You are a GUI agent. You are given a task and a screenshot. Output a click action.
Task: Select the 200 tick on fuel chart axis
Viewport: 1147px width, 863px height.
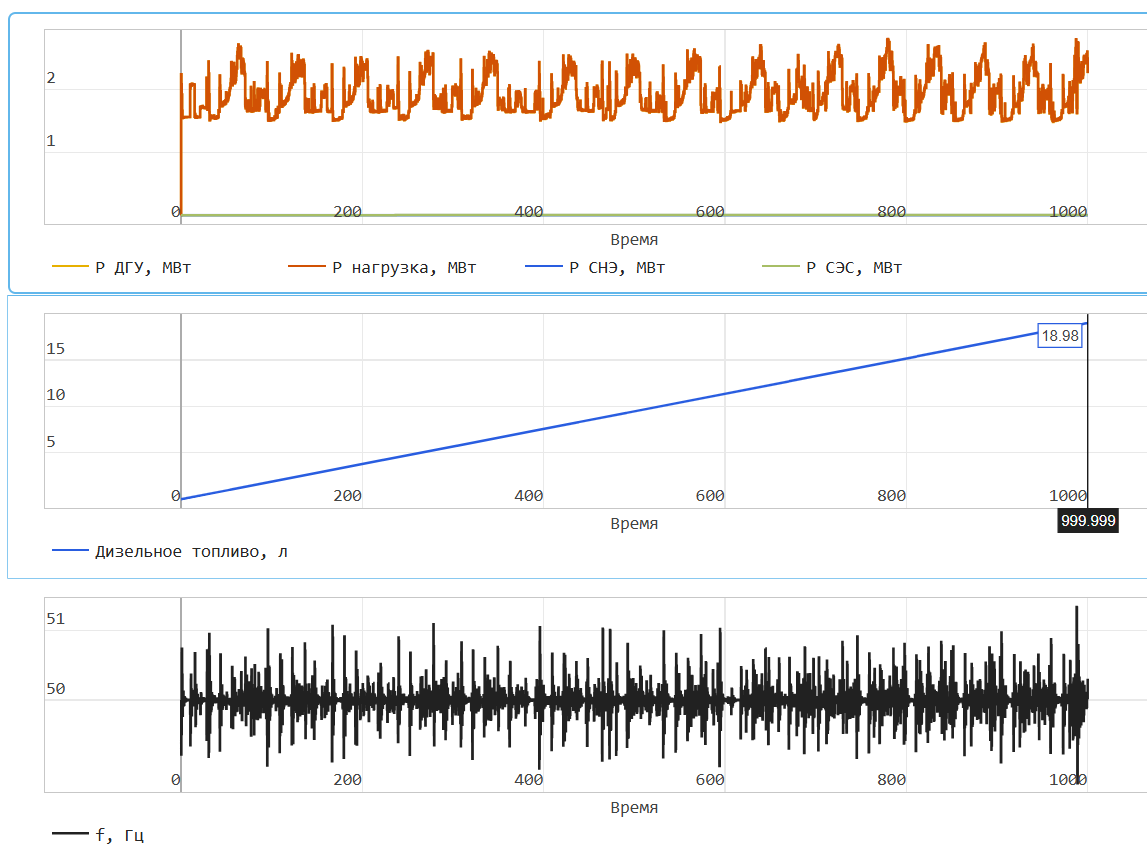pyautogui.click(x=347, y=496)
